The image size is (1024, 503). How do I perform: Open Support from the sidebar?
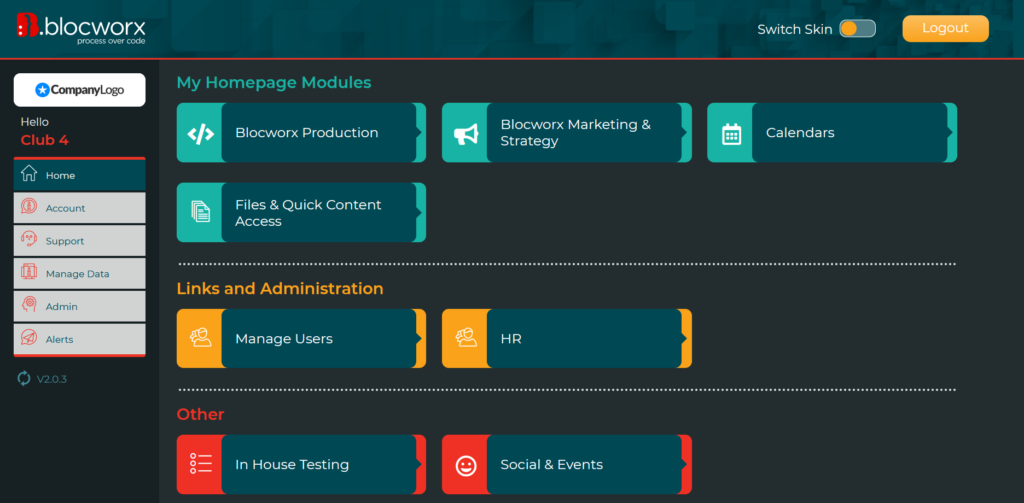click(x=80, y=240)
